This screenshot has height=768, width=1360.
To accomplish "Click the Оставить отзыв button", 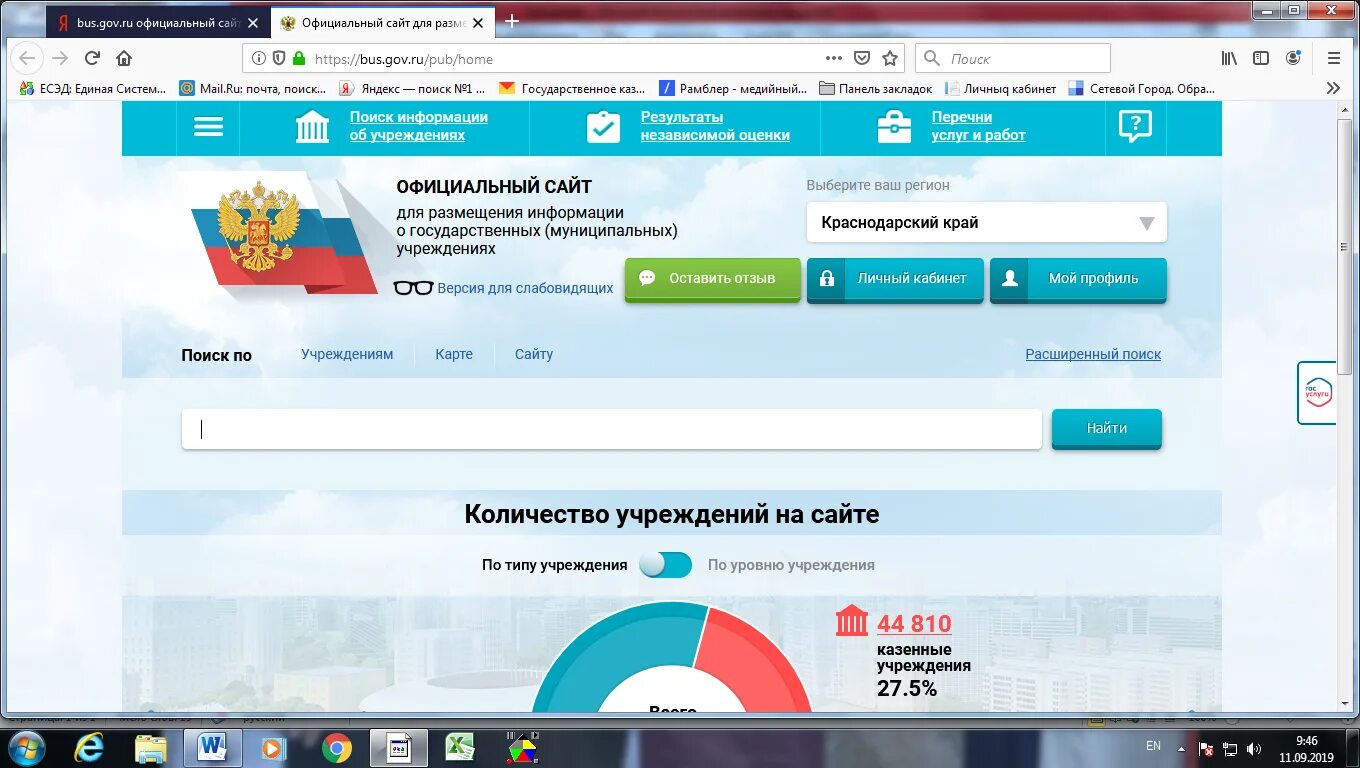I will click(713, 279).
